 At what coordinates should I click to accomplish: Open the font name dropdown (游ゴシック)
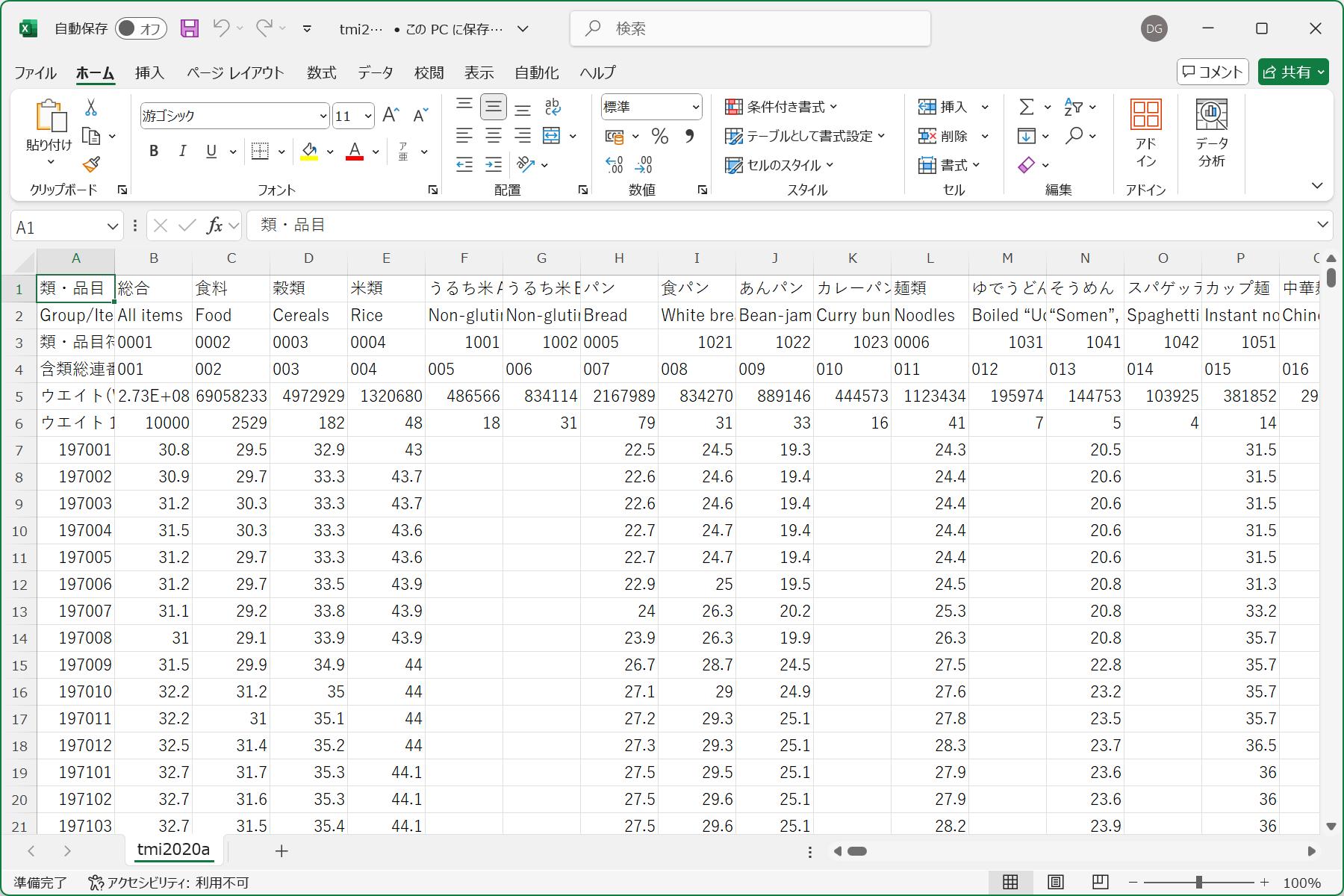coord(323,116)
